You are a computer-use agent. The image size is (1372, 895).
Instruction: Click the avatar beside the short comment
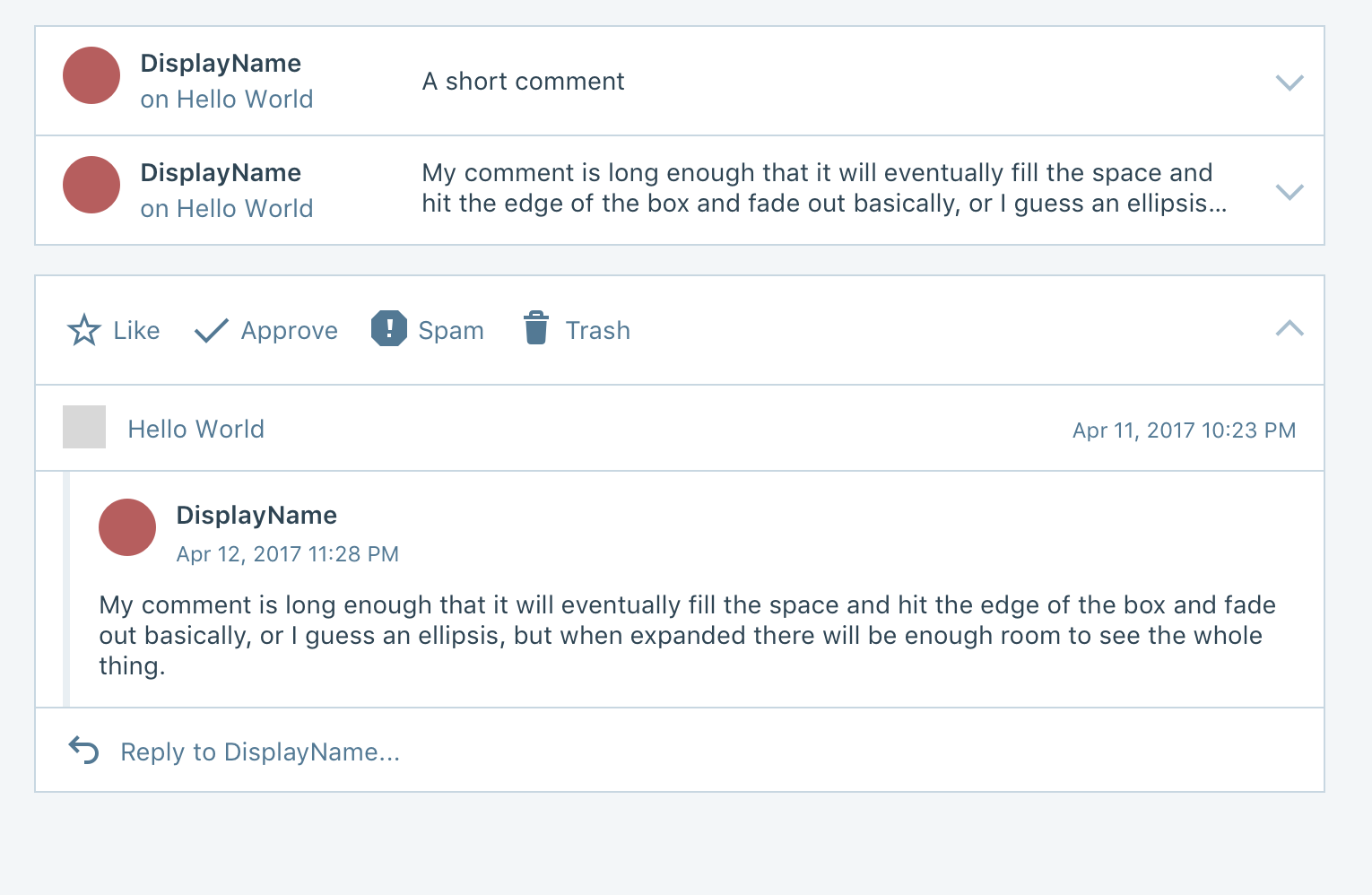pos(91,75)
